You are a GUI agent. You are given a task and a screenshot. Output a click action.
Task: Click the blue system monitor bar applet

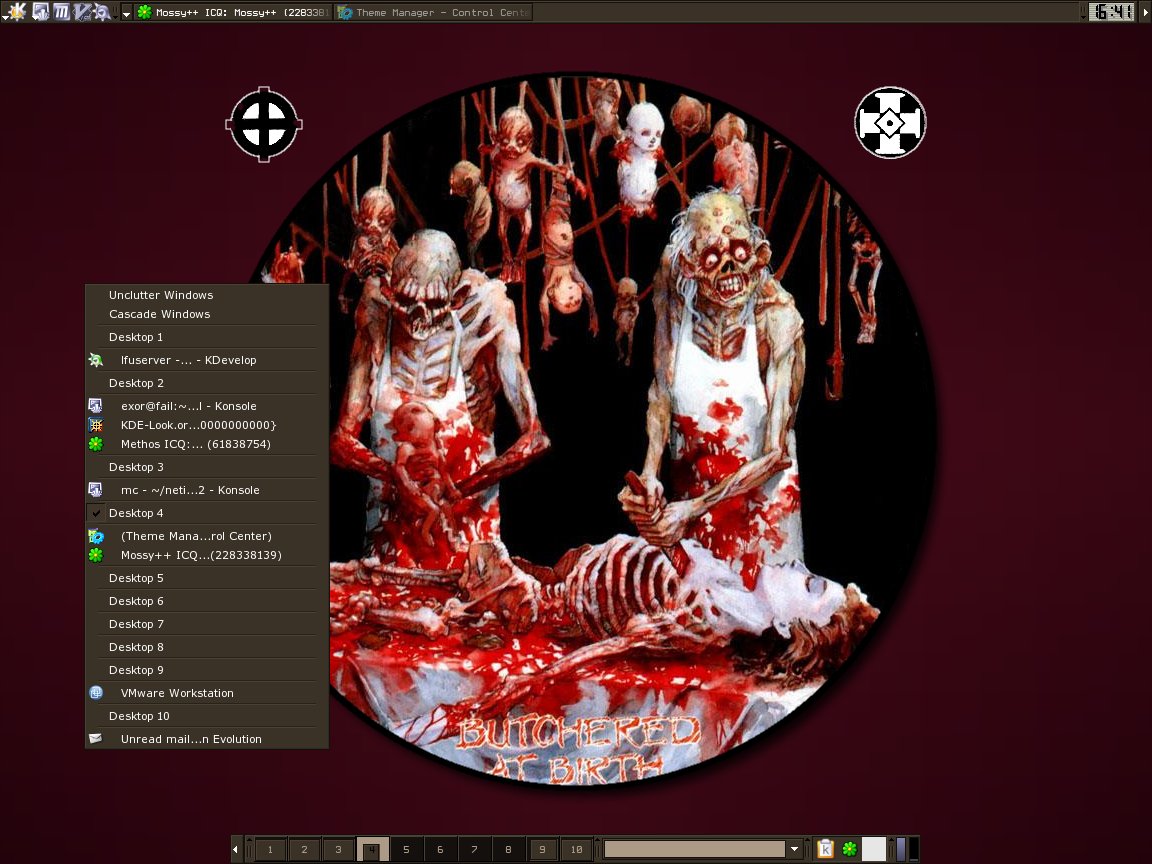(901, 849)
